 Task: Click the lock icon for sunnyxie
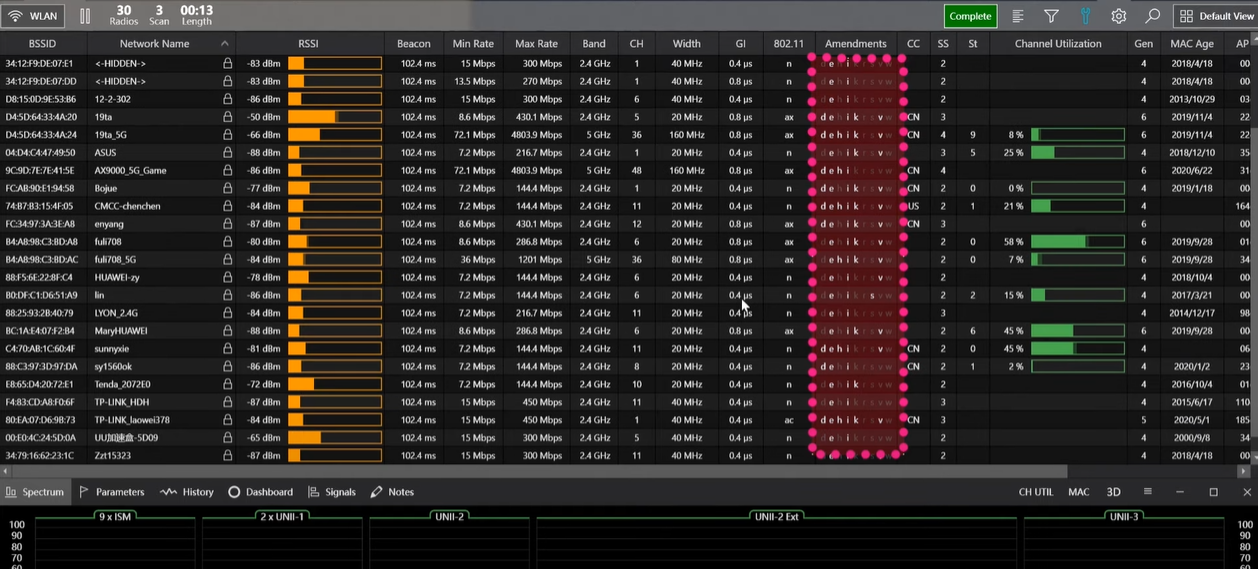click(228, 349)
